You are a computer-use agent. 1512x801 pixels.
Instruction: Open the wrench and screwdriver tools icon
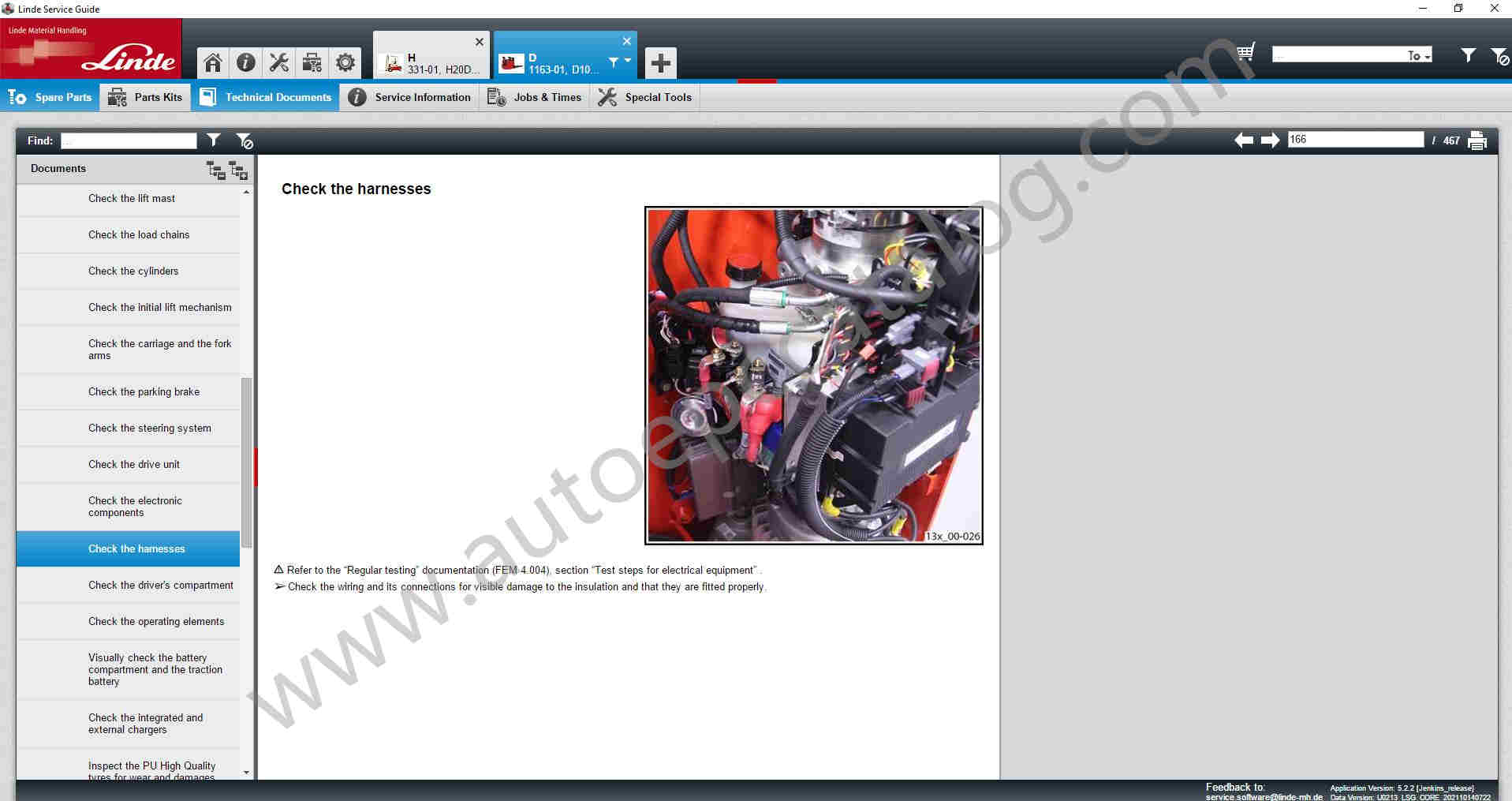279,62
